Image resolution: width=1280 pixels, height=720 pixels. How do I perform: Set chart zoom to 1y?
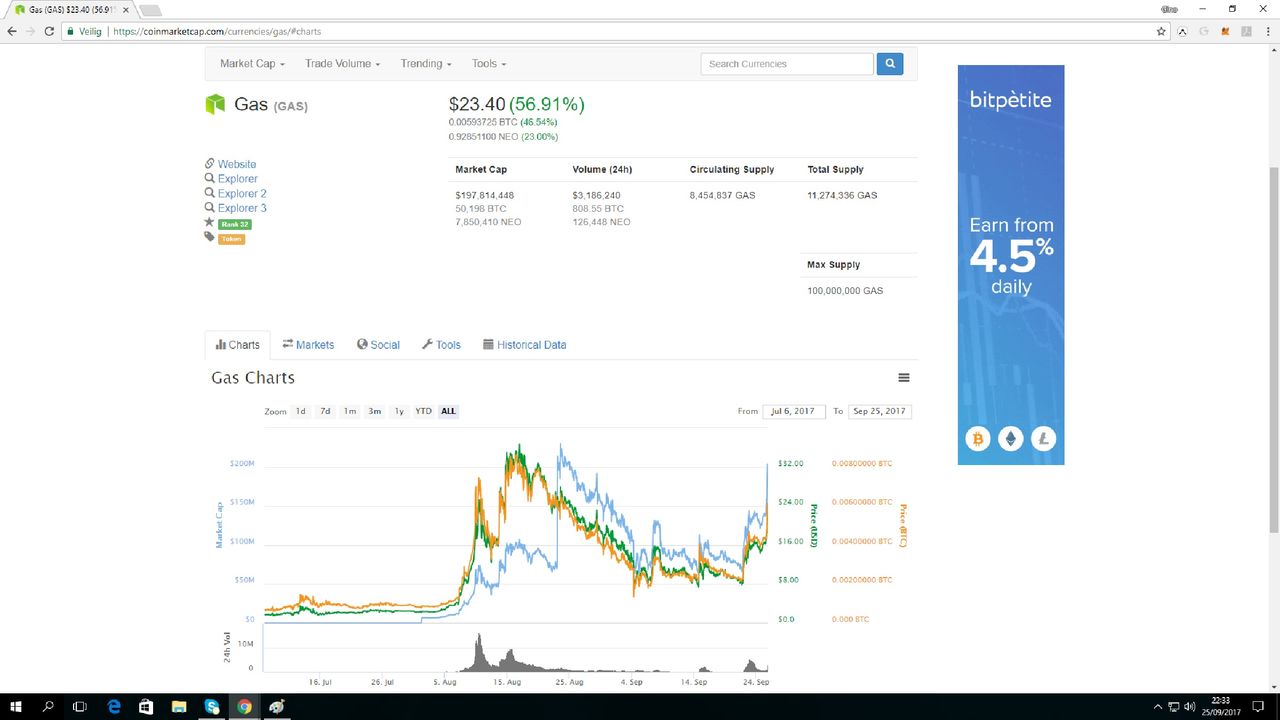click(399, 411)
